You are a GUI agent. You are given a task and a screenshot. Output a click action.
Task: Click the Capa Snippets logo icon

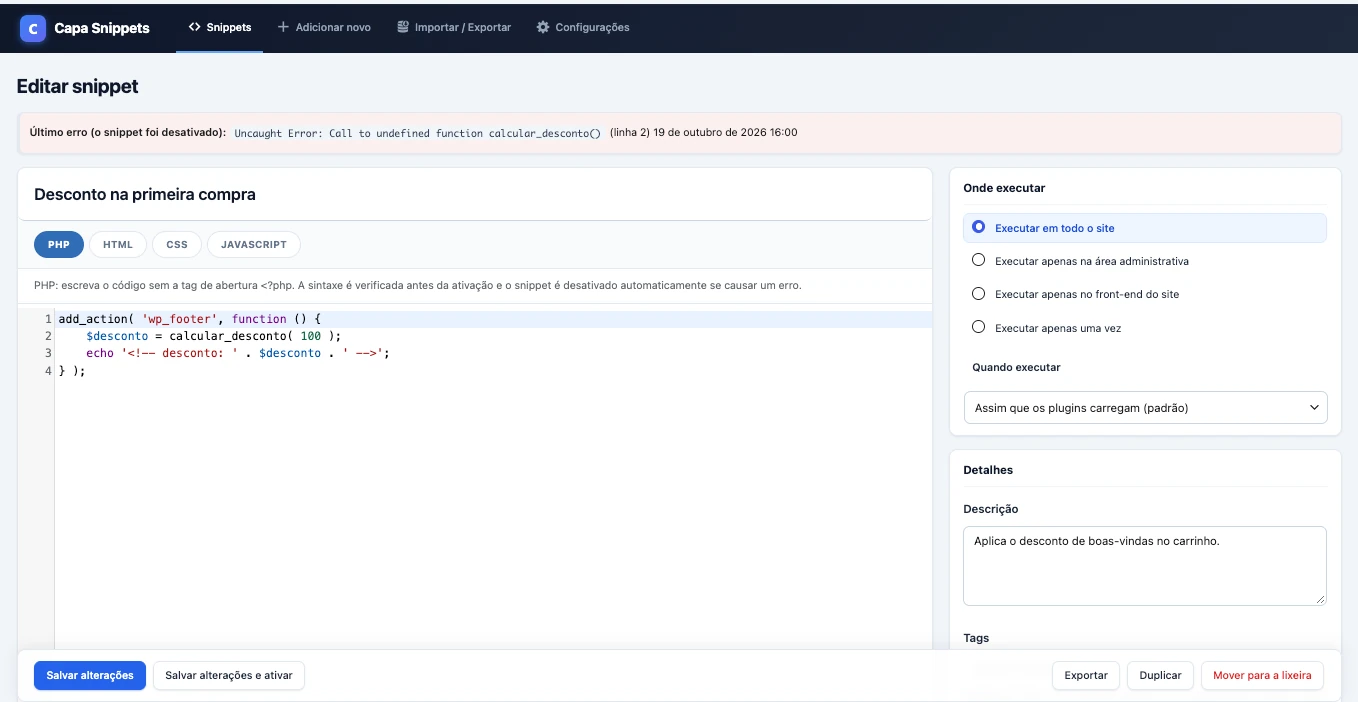(x=33, y=28)
